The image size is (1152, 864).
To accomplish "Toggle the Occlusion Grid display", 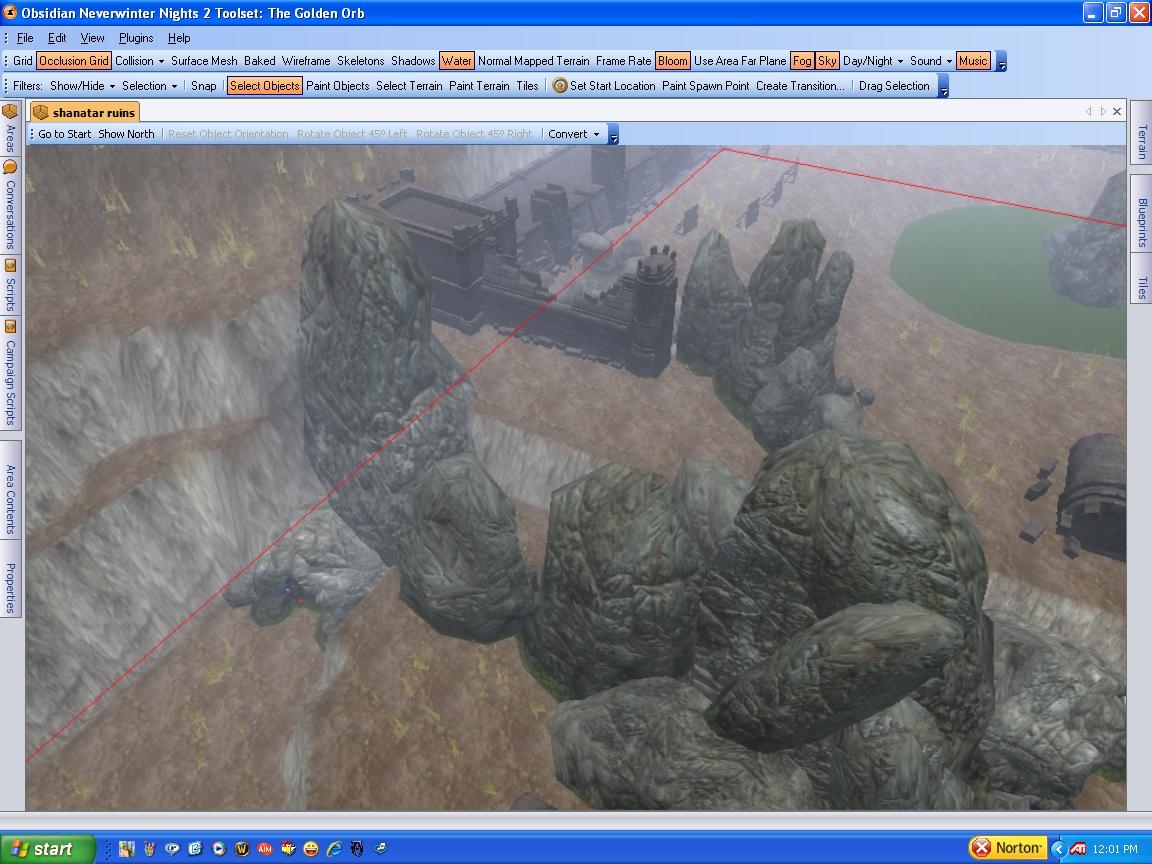I will (x=73, y=61).
